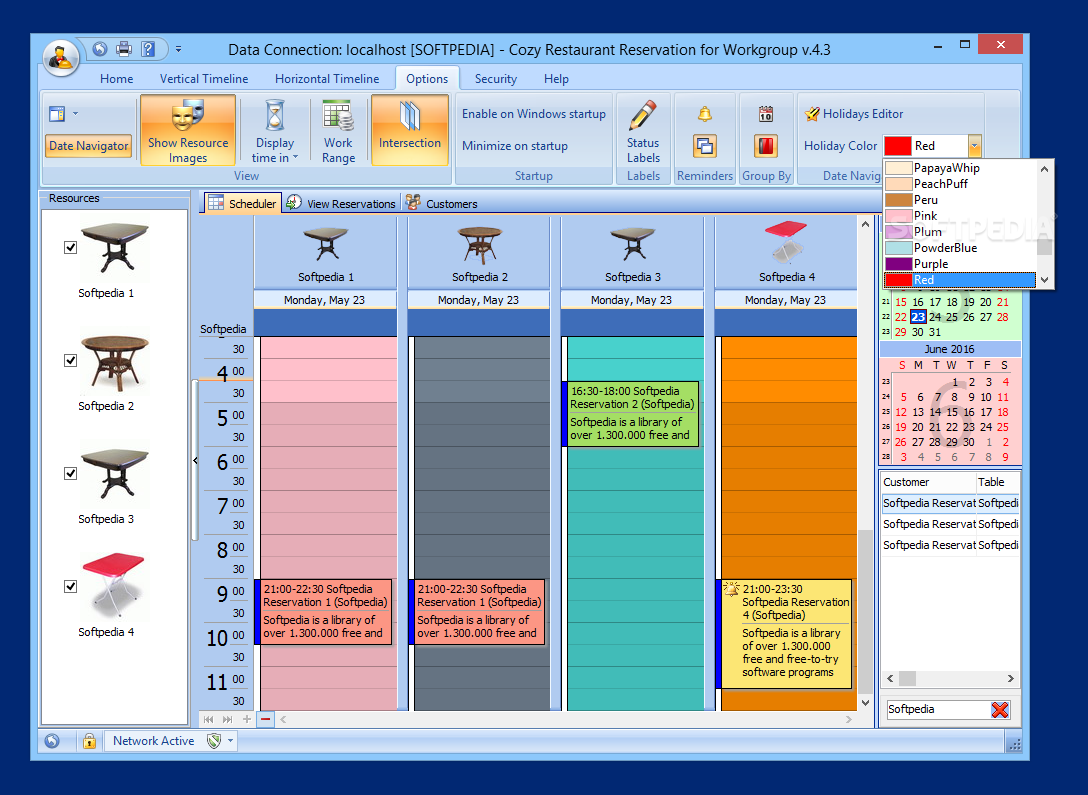
Task: Click the Work Range button
Action: click(x=338, y=130)
